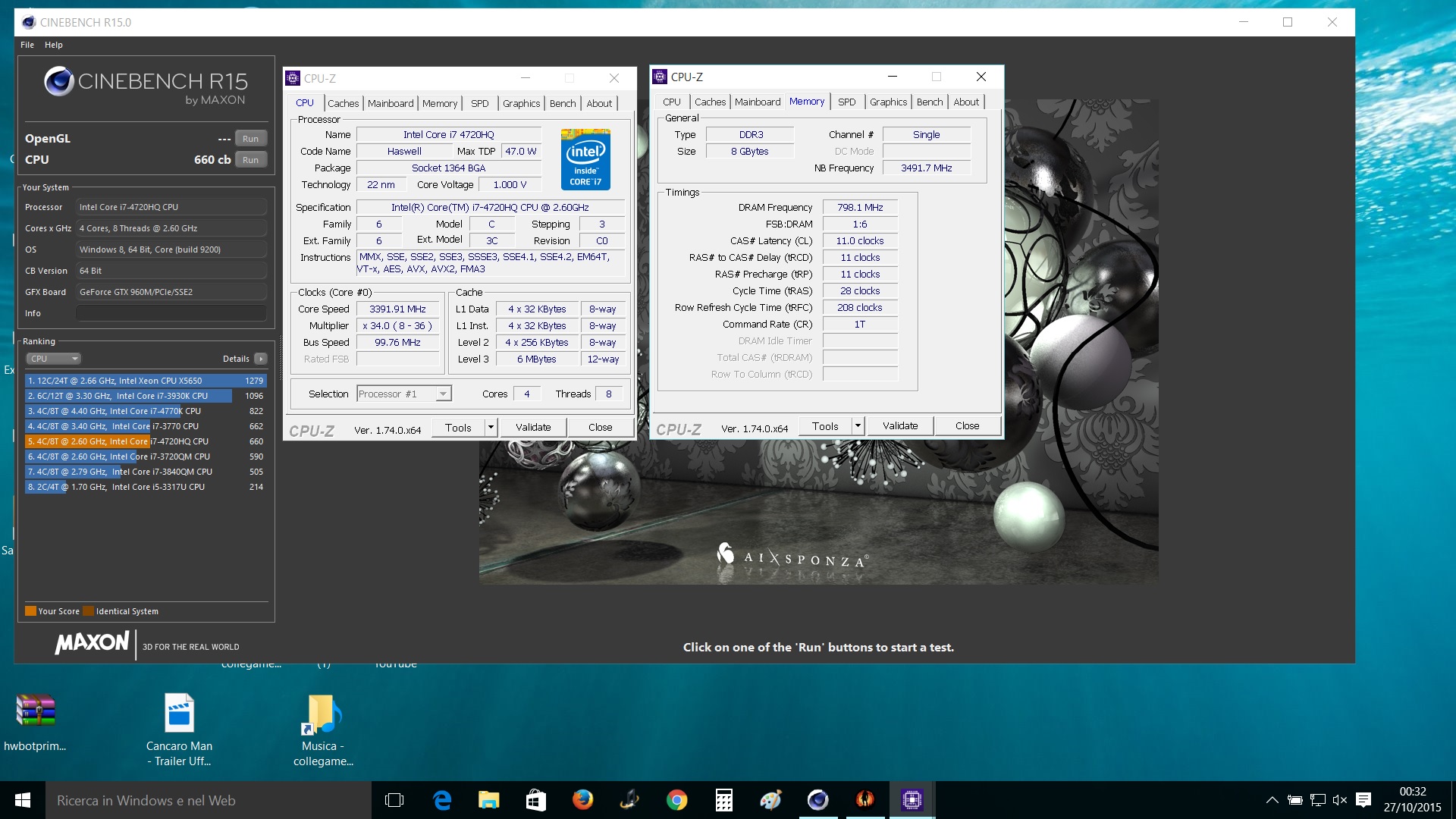Viewport: 1456px width, 819px height.
Task: Switch to Caches tab in left CPU-Z
Action: click(x=343, y=103)
